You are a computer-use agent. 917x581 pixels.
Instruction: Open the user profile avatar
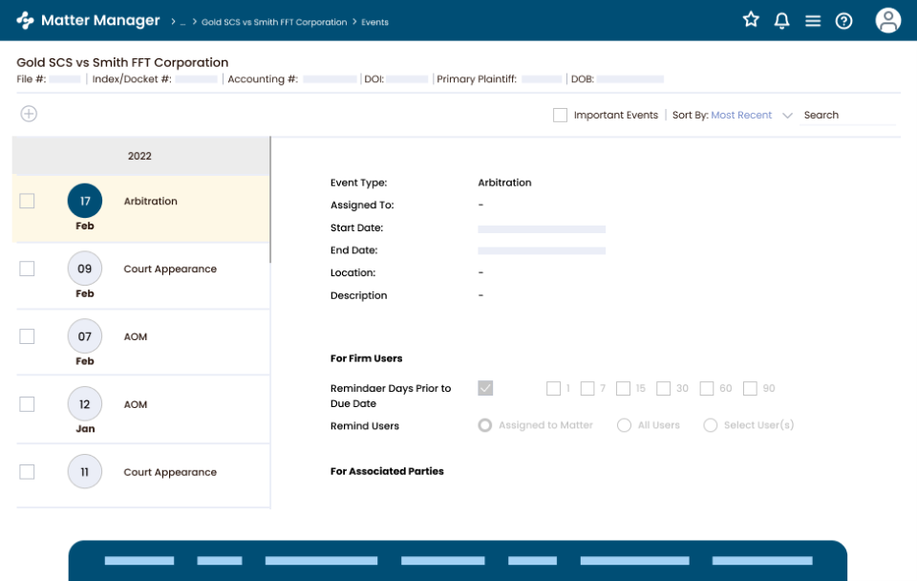[888, 20]
